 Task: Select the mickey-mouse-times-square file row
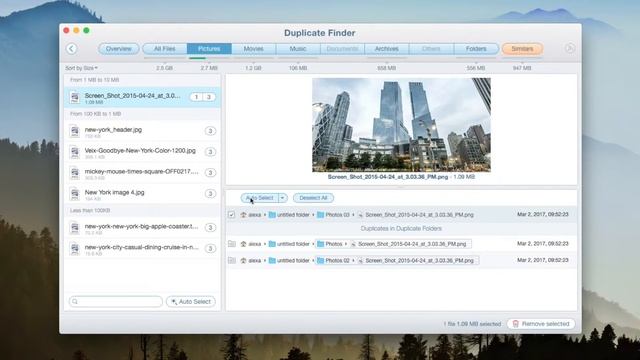tap(142, 173)
